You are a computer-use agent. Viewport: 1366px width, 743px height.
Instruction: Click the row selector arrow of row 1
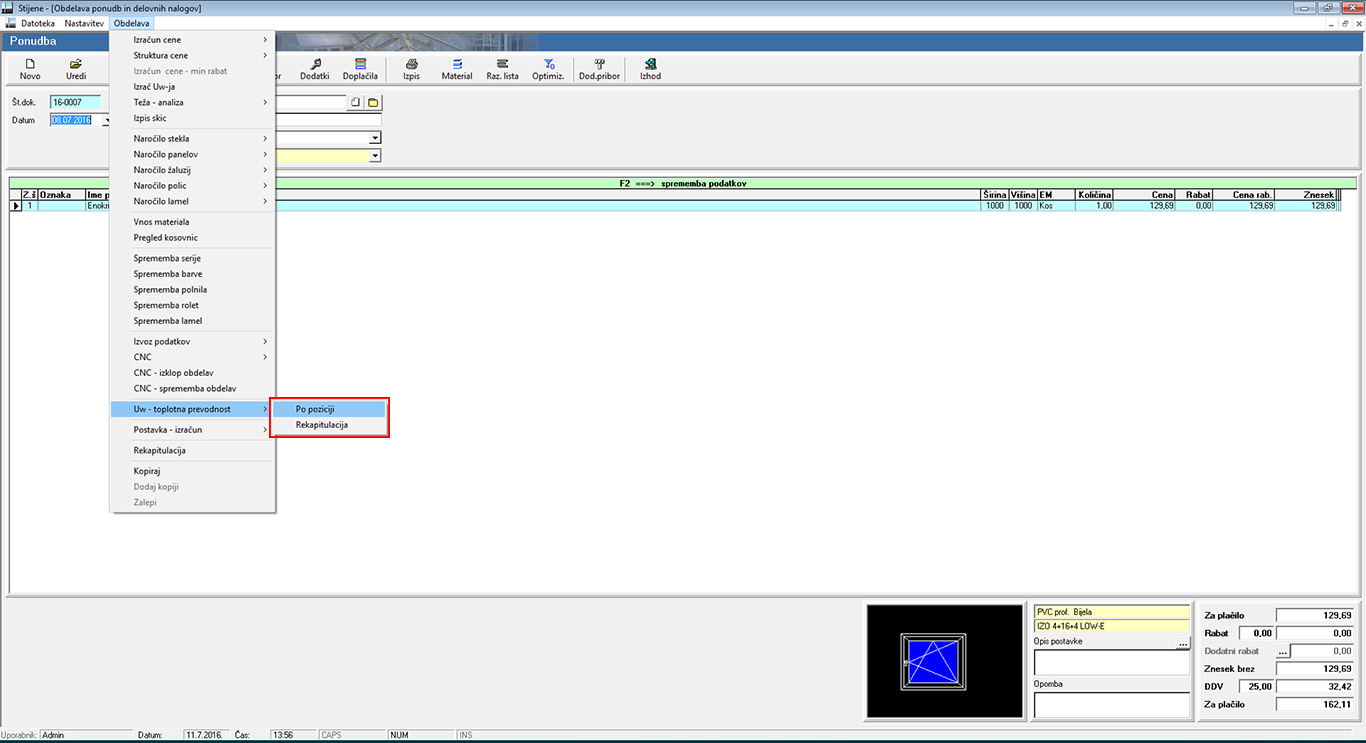click(16, 205)
